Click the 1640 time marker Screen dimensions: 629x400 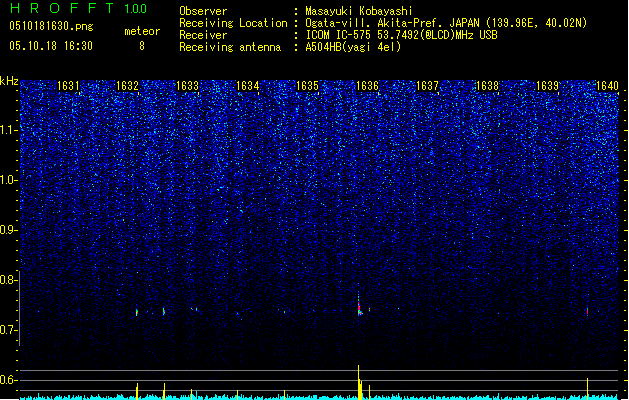607,86
